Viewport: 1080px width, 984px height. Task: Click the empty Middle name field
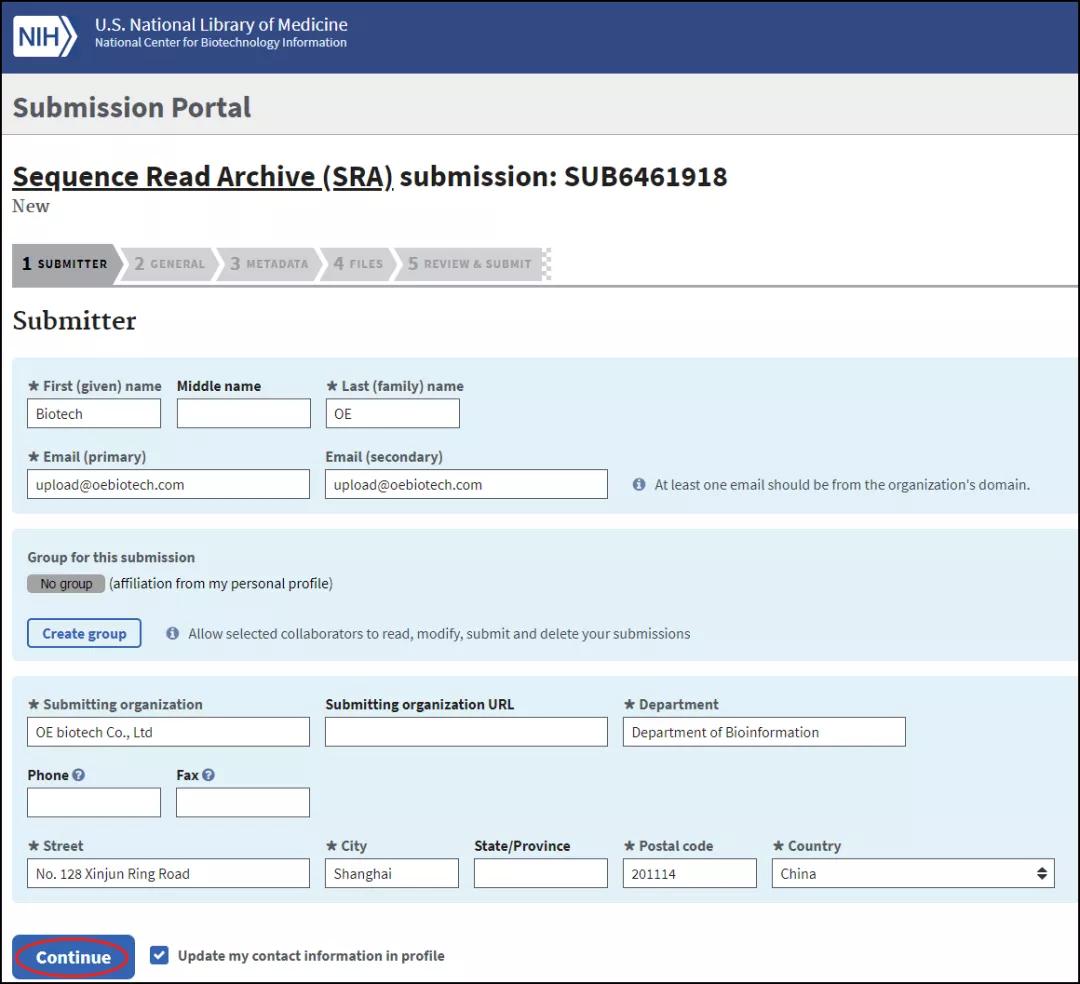244,414
